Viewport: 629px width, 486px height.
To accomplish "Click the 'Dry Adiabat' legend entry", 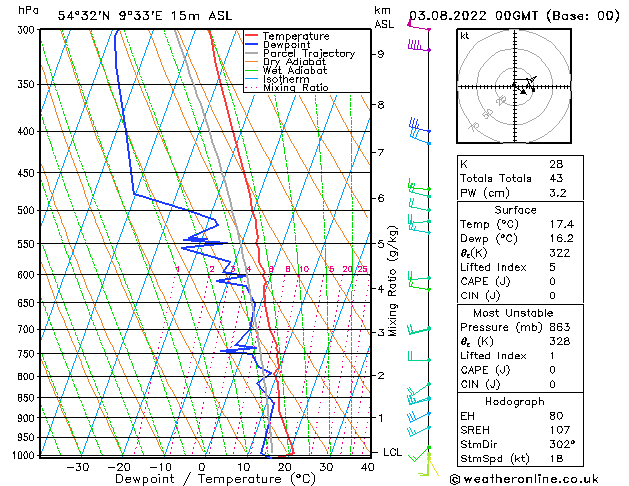I will (286, 62).
